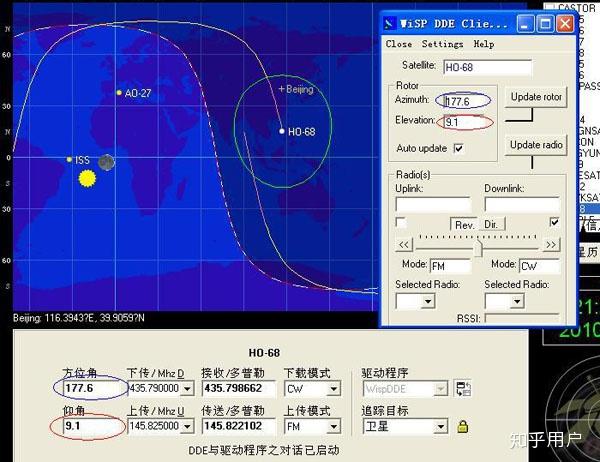Click the 仰角 field showing 9.1

pyautogui.click(x=93, y=426)
